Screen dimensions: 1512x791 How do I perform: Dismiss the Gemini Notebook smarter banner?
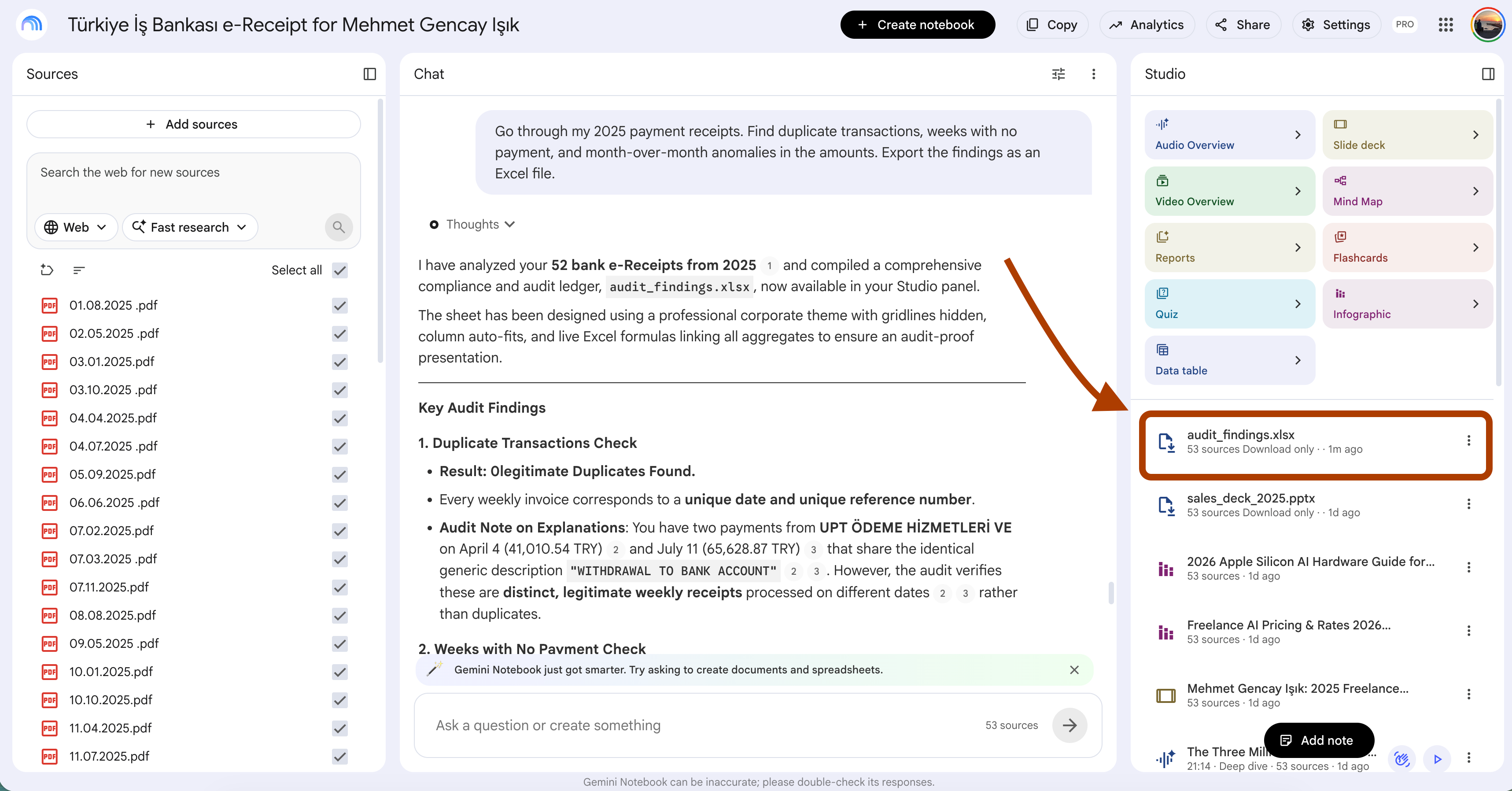coord(1074,670)
